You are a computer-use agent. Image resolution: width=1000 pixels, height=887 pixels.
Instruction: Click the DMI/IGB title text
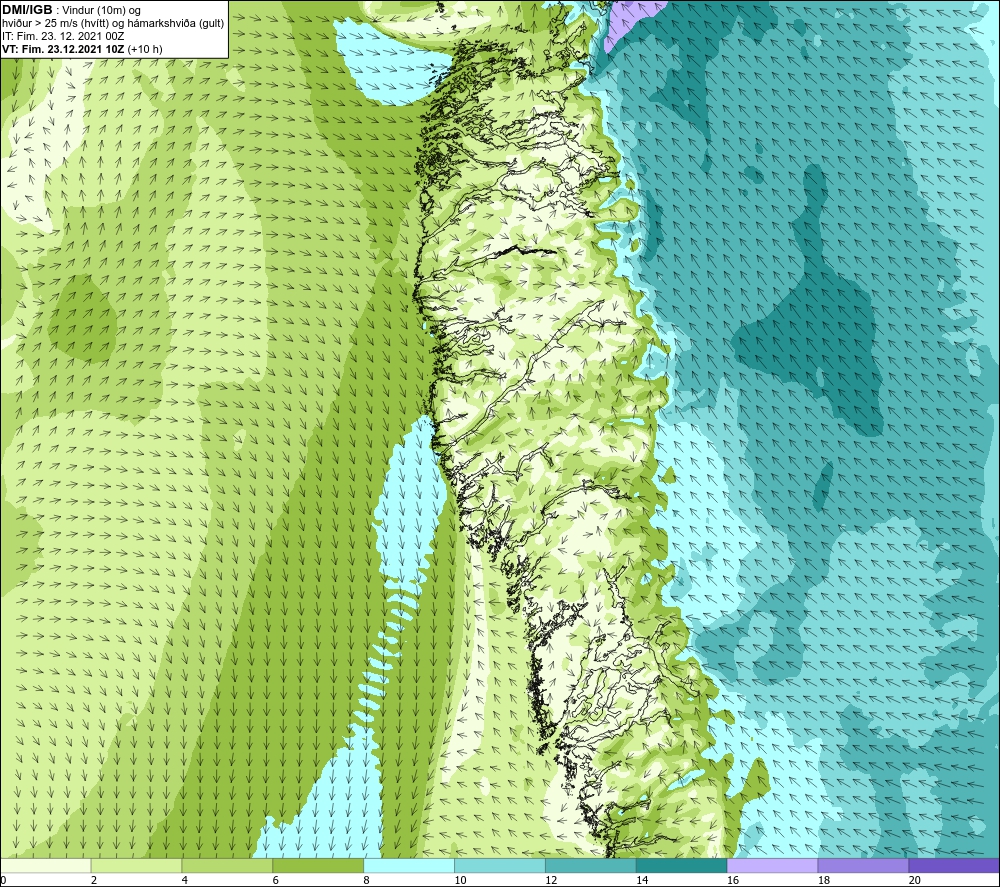(x=27, y=10)
